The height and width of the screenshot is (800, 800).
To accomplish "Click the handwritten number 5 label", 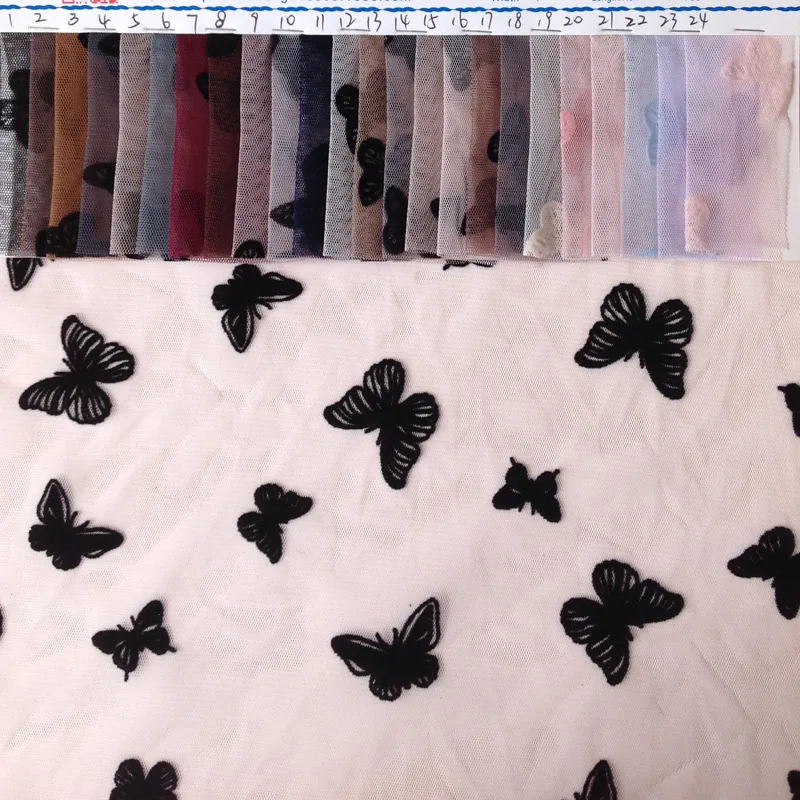I will click(x=134, y=21).
